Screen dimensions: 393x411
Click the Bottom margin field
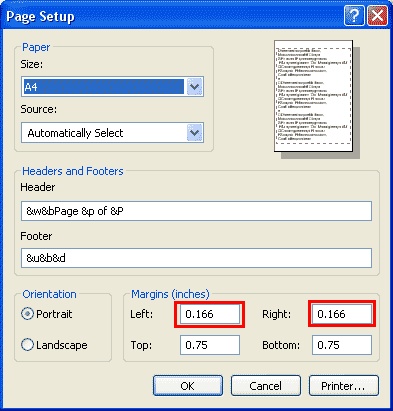[x=342, y=345]
